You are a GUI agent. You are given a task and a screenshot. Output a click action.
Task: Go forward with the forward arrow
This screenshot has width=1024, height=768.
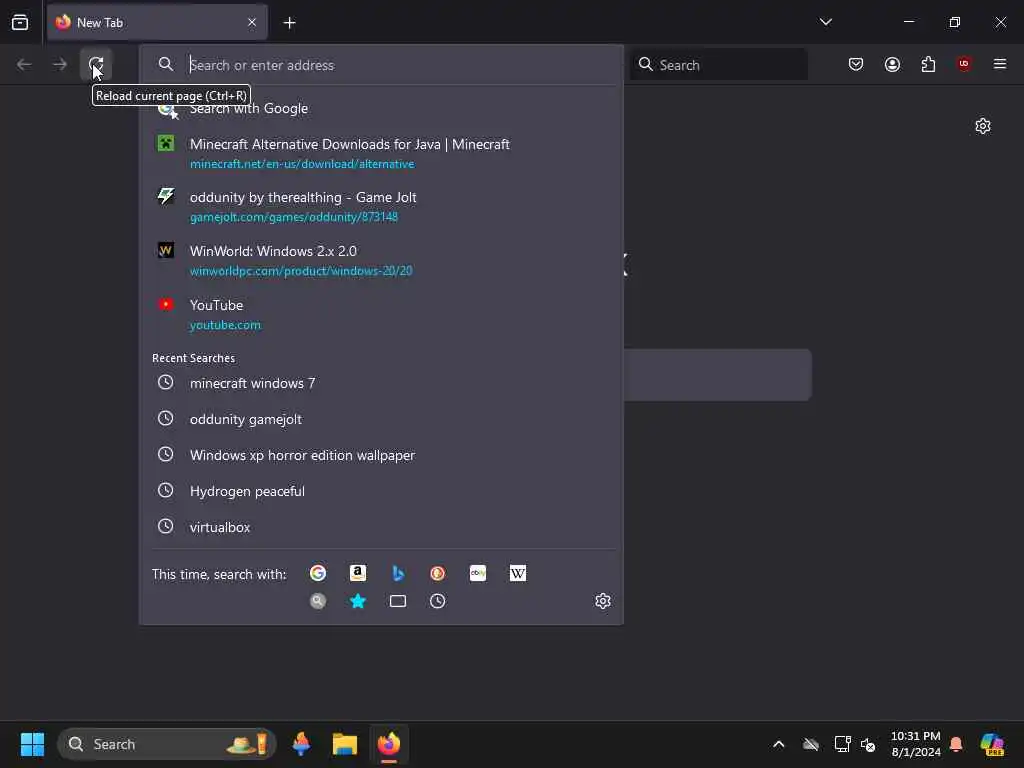click(x=59, y=64)
